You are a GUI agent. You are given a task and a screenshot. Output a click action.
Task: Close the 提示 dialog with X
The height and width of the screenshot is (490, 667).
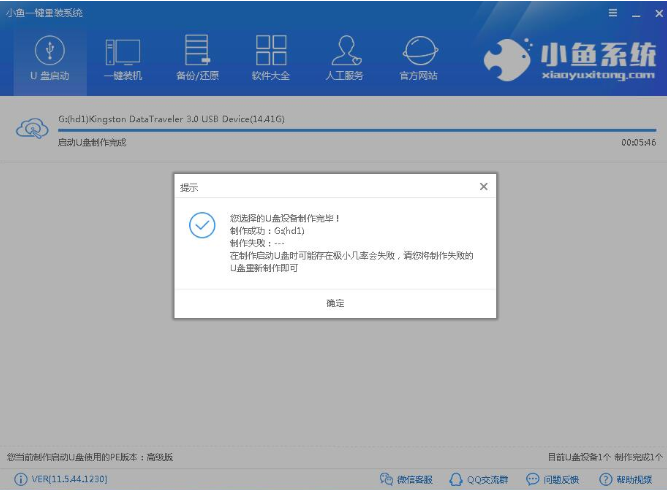pos(483,187)
